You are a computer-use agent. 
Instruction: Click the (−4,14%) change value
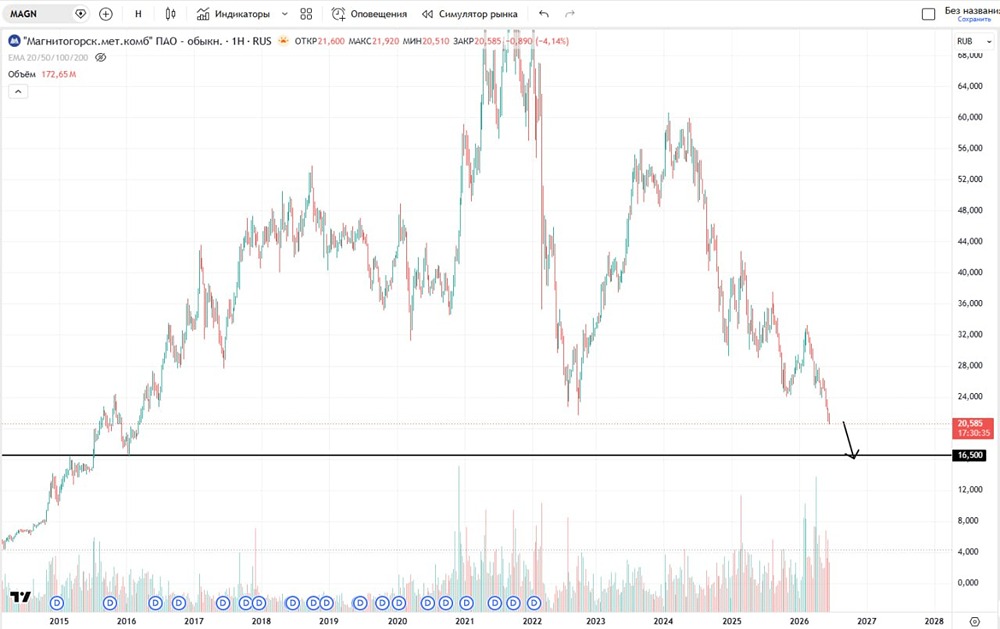[552, 41]
